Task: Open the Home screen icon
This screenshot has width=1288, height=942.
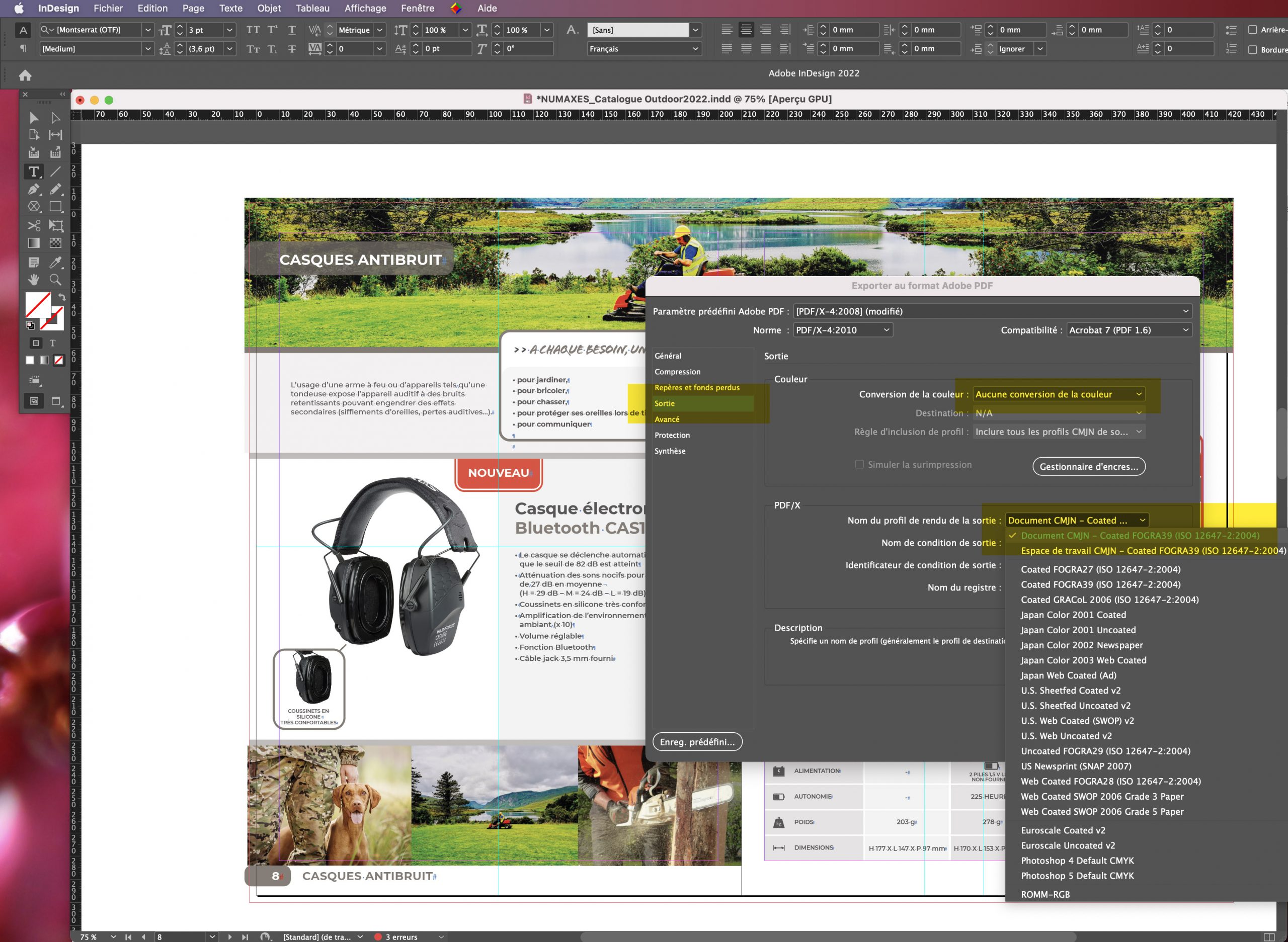Action: (x=25, y=75)
